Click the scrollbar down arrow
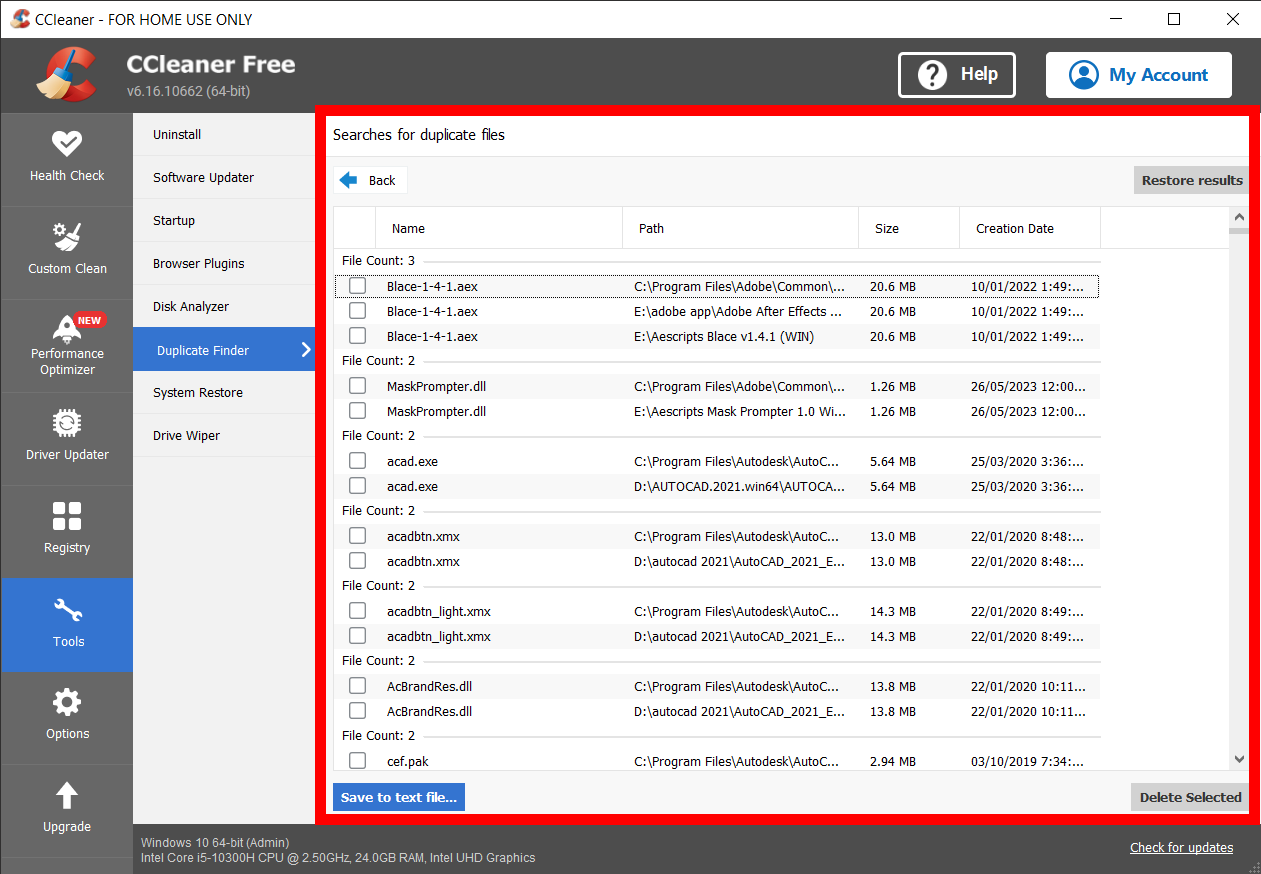 (1239, 758)
